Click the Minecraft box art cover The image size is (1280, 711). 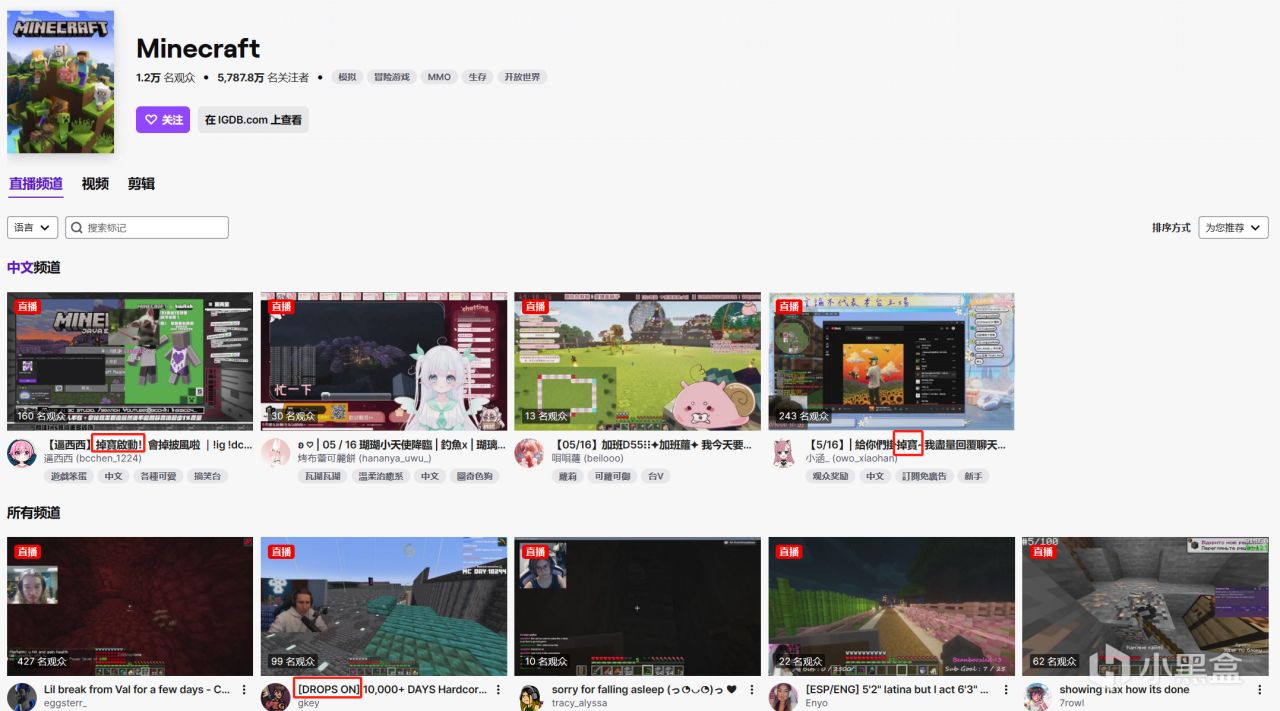60,82
